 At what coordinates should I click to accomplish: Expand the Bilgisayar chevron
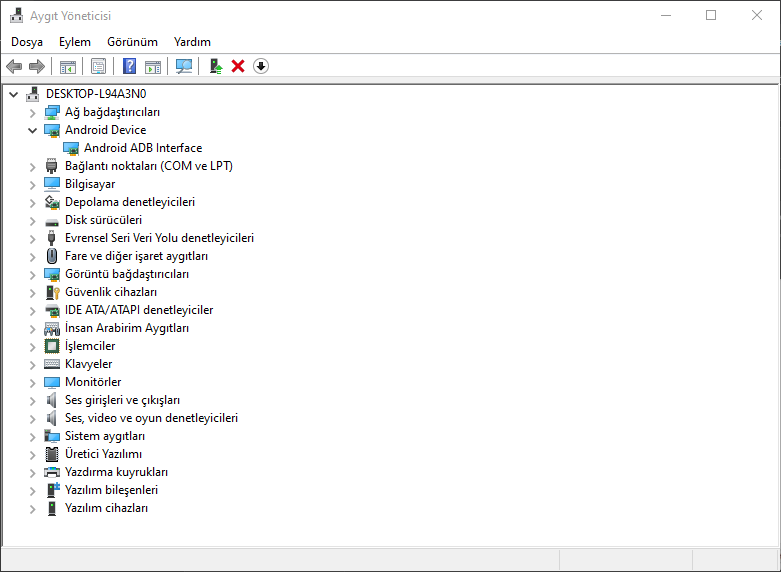(x=32, y=185)
